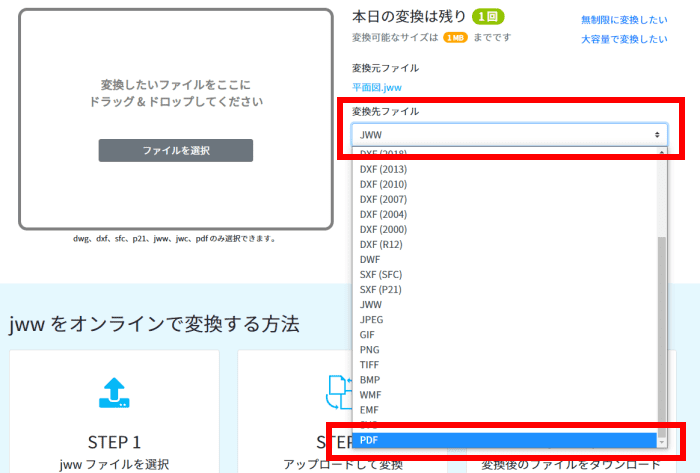Click the 平面図.jww source file link

(377, 87)
